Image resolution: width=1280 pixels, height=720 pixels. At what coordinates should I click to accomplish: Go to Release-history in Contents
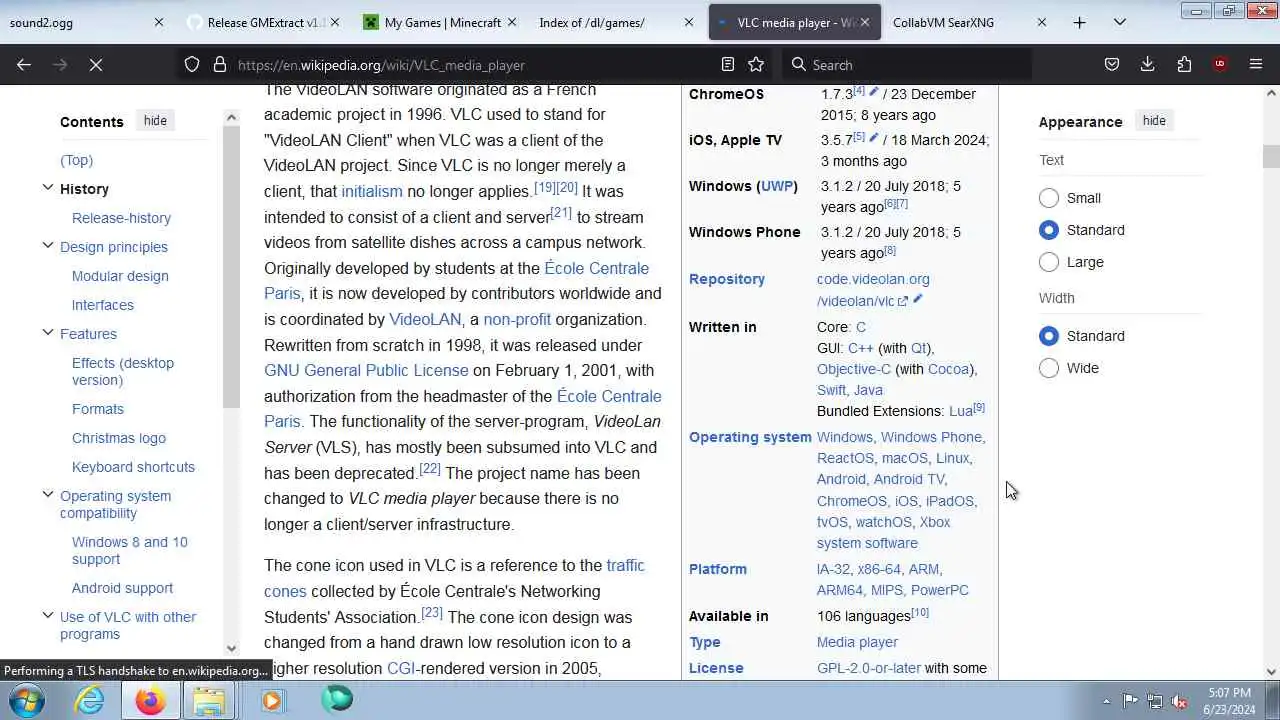tap(121, 218)
